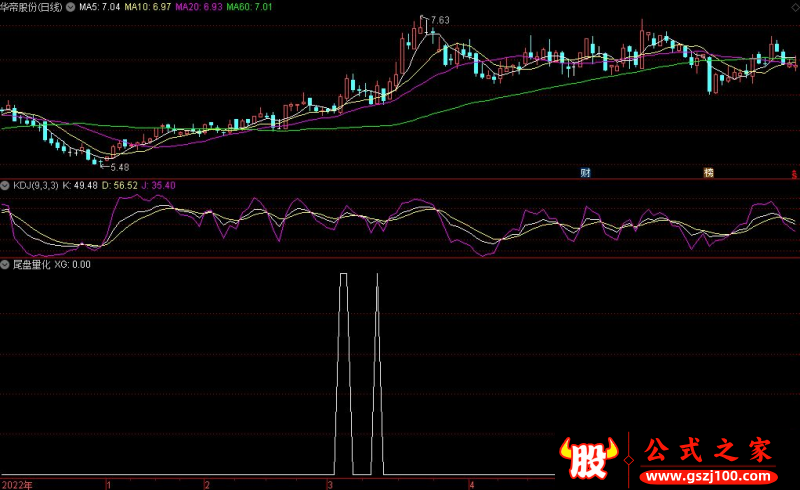
Task: Click the orange 榜 ranking marker icon
Action: [708, 172]
